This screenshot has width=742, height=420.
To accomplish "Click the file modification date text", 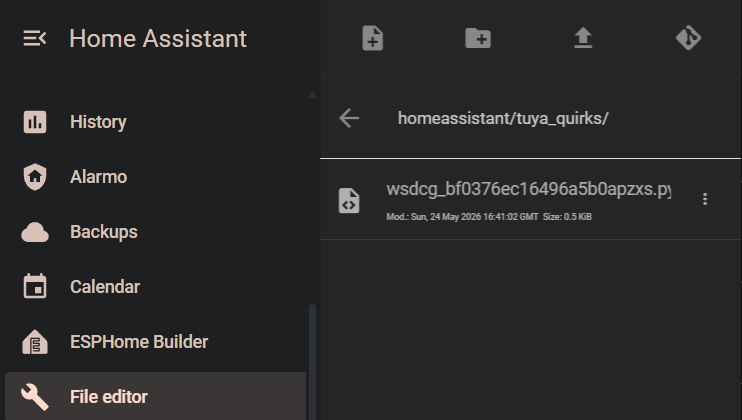I will coord(462,217).
